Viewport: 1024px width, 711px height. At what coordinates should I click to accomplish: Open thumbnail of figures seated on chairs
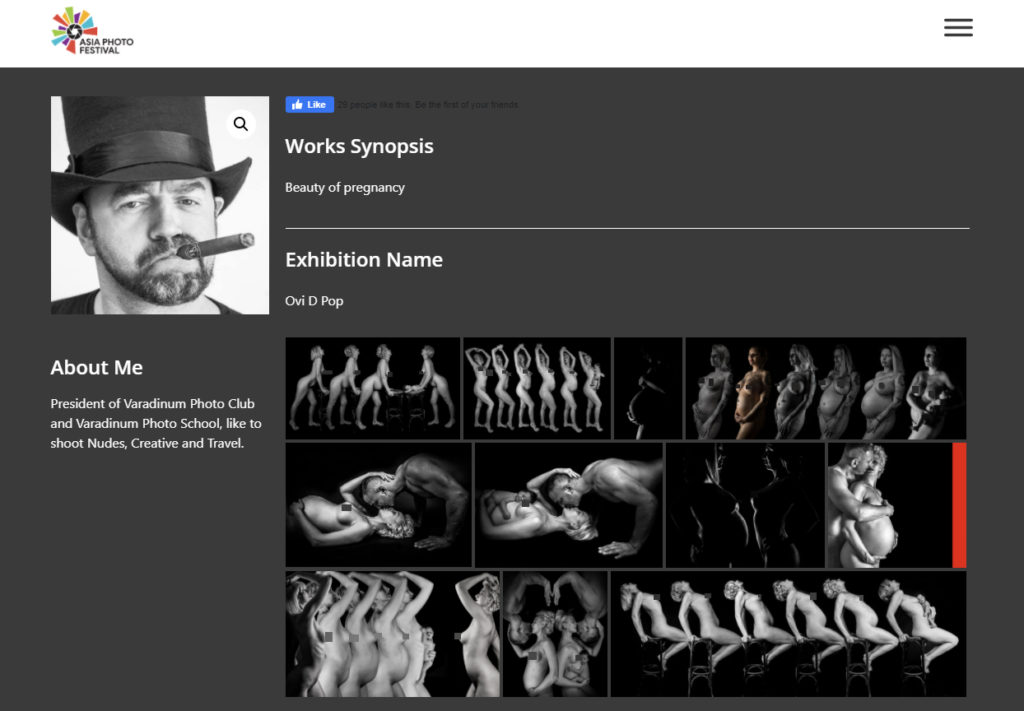click(x=788, y=634)
